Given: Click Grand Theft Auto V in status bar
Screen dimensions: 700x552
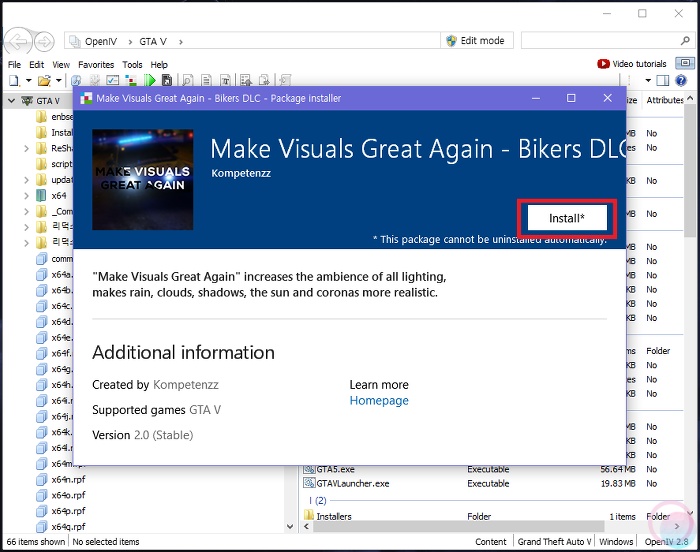Looking at the screenshot, I should pyautogui.click(x=554, y=542).
